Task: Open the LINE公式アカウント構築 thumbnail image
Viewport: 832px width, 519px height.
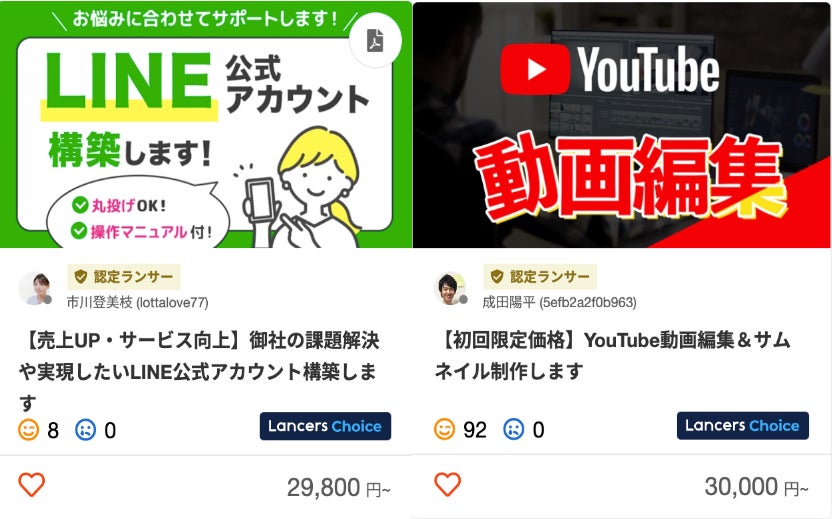Action: click(x=206, y=125)
